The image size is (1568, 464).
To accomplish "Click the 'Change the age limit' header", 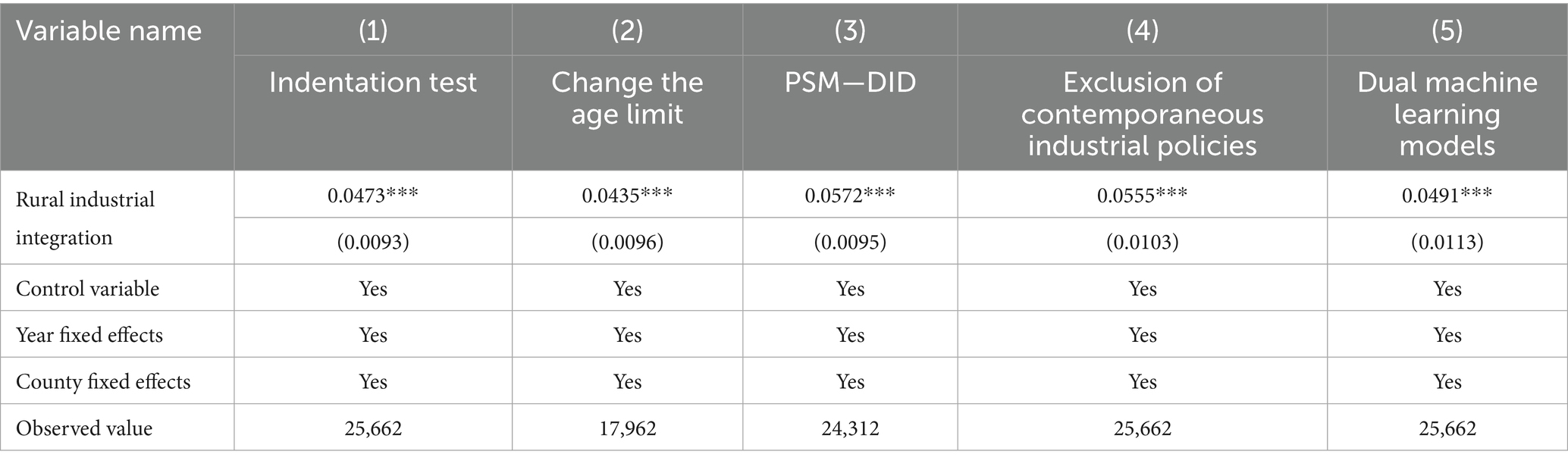I will [627, 98].
